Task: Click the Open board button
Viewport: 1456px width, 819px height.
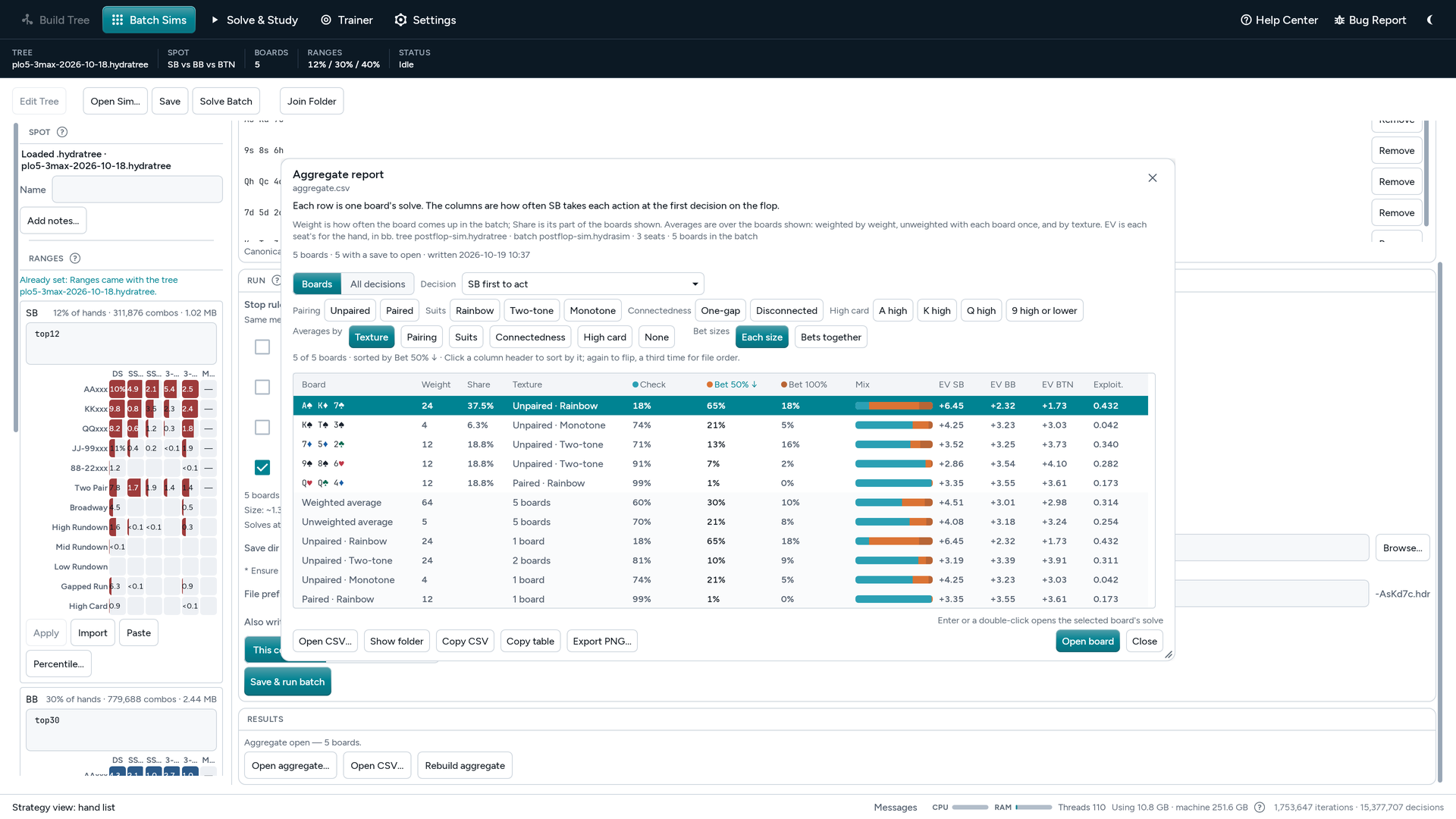Action: pyautogui.click(x=1087, y=642)
